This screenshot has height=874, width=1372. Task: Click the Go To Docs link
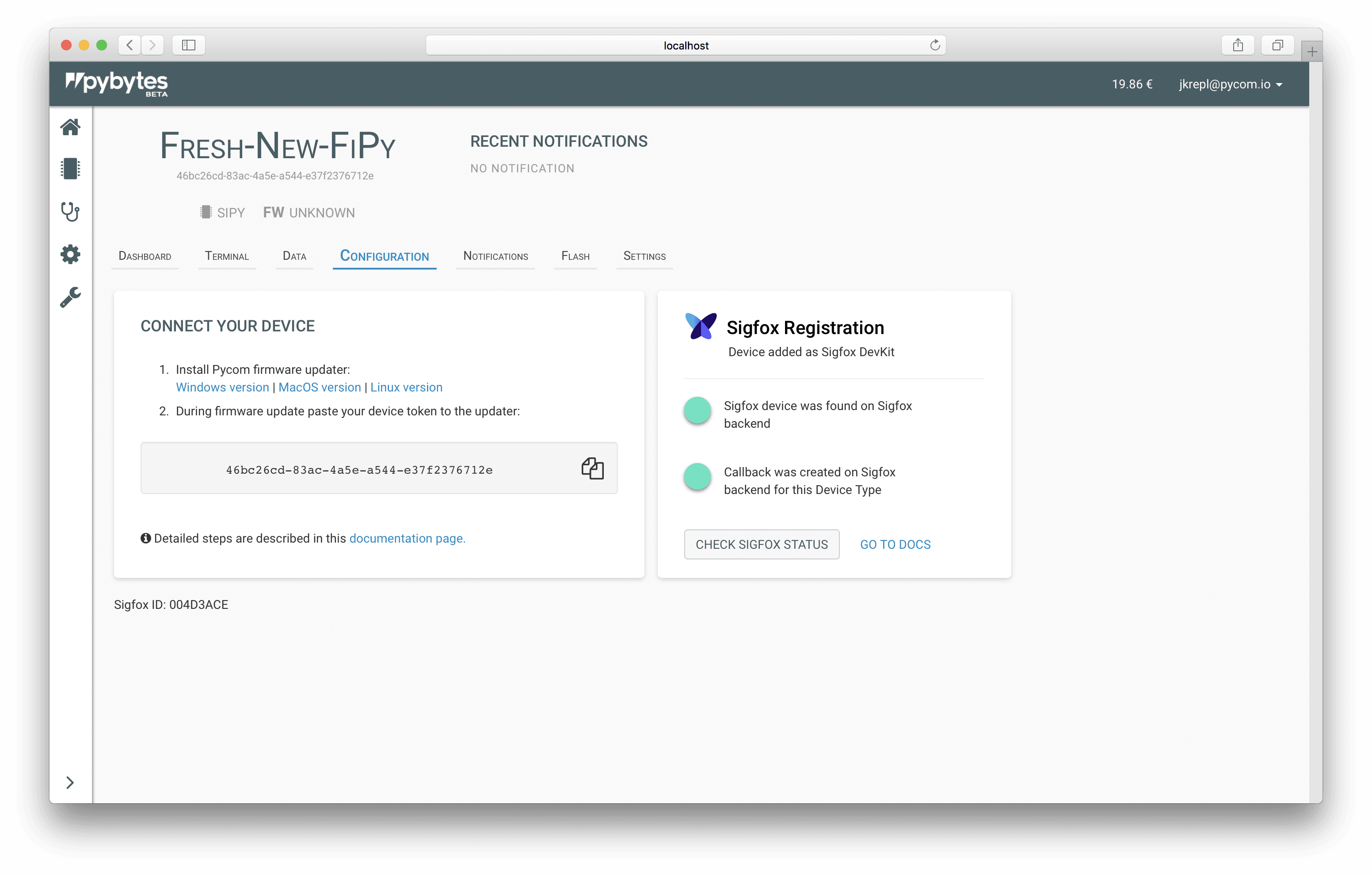pyautogui.click(x=895, y=545)
